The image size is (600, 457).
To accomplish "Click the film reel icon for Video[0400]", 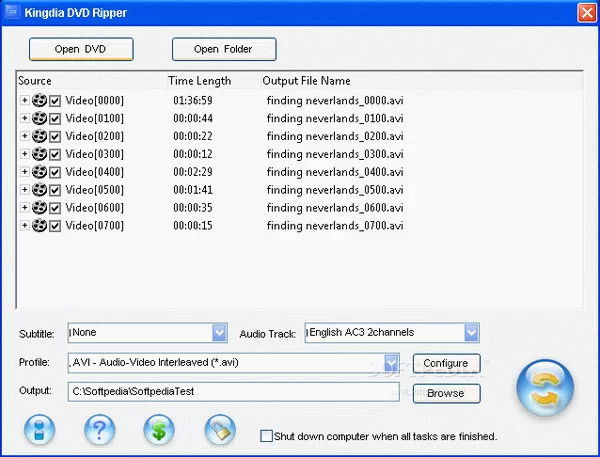I will [x=39, y=172].
